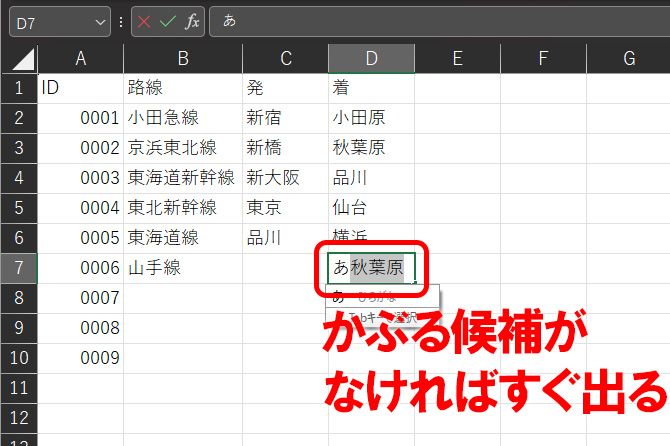Viewport: 670px width, 446px height.
Task: Select row 7 header
Action: point(19,268)
